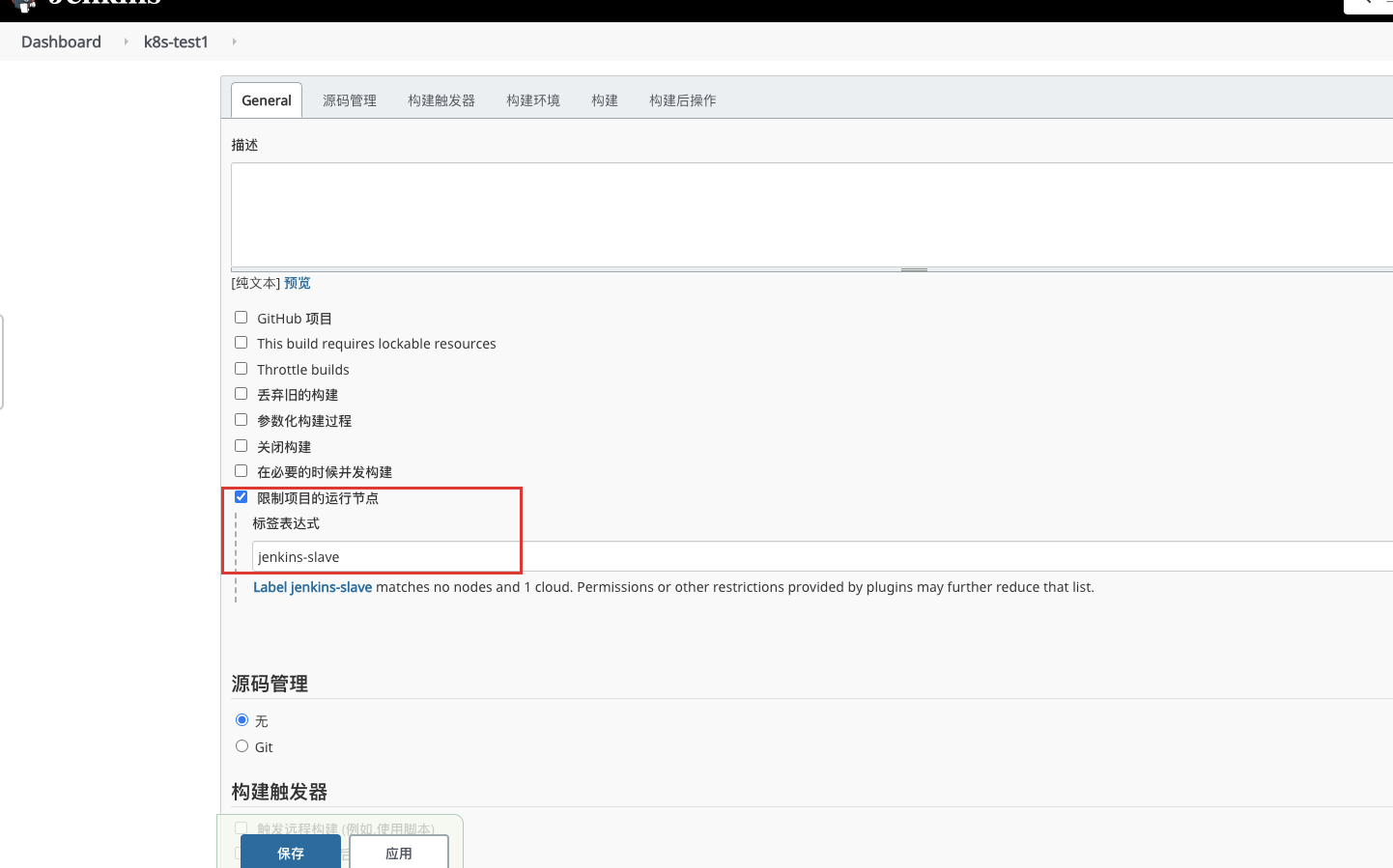This screenshot has width=1393, height=868.
Task: Open the k8s-test1 breadcrumb link
Action: [x=176, y=42]
